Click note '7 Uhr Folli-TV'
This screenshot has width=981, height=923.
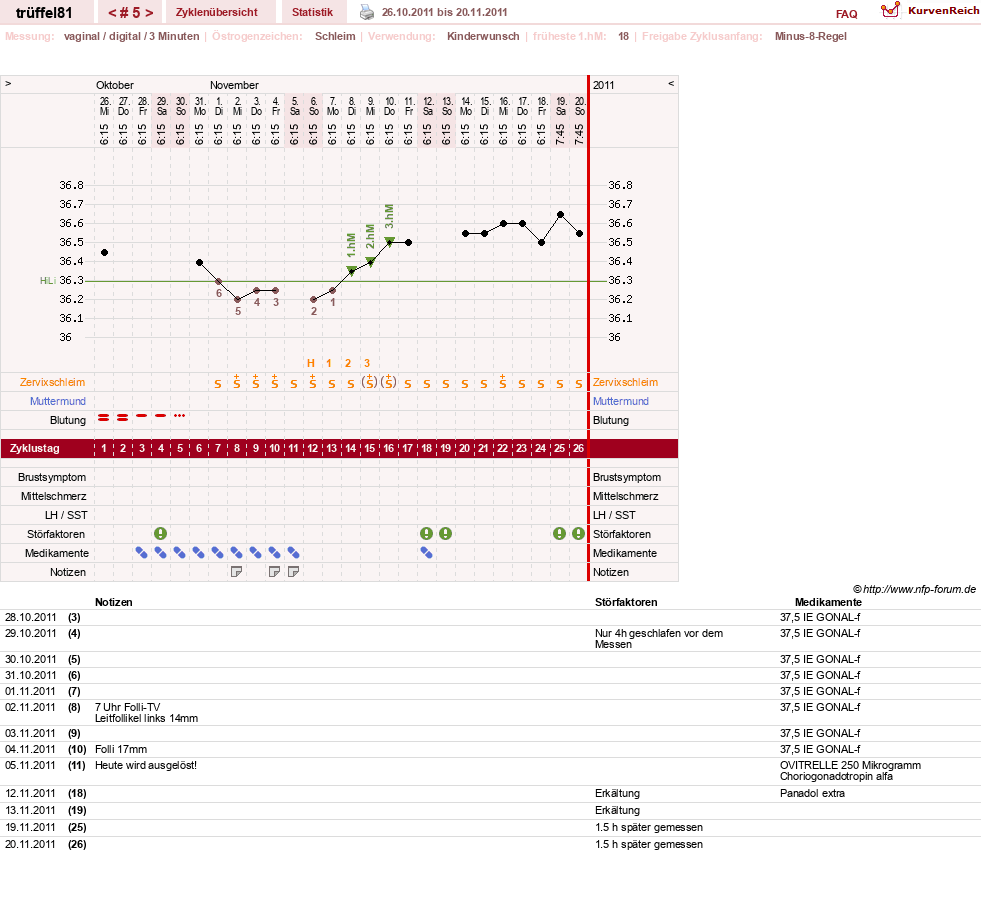point(128,707)
